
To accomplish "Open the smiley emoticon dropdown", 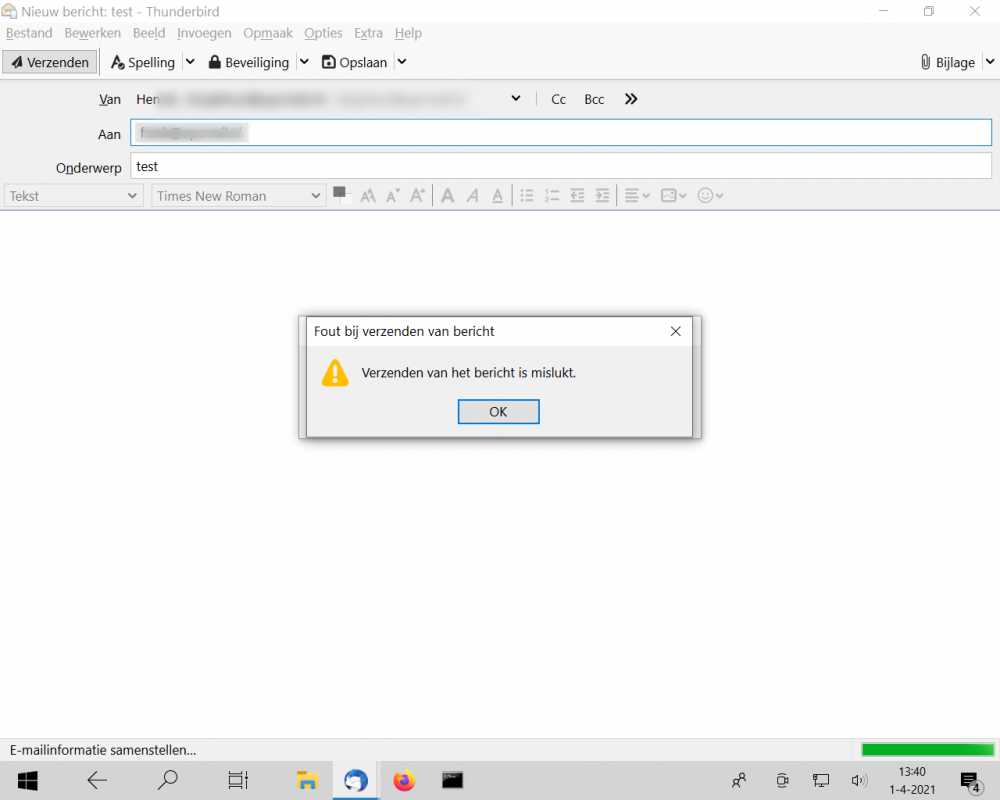I will (x=710, y=196).
